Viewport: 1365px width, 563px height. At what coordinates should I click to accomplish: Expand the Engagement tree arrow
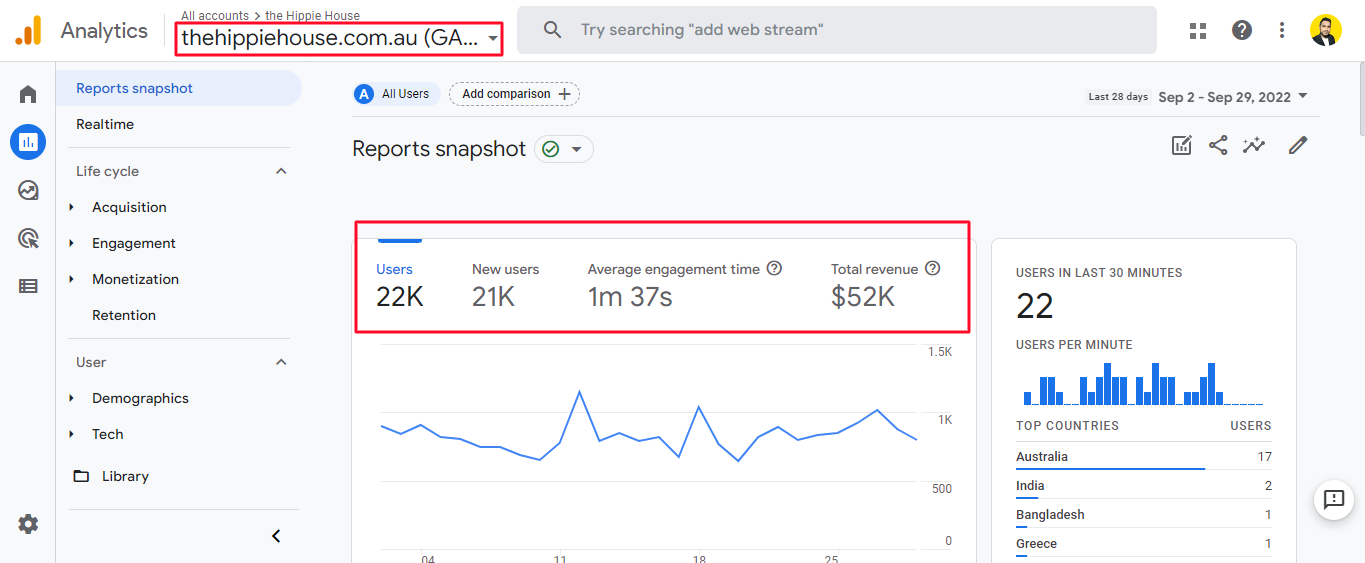(72, 243)
